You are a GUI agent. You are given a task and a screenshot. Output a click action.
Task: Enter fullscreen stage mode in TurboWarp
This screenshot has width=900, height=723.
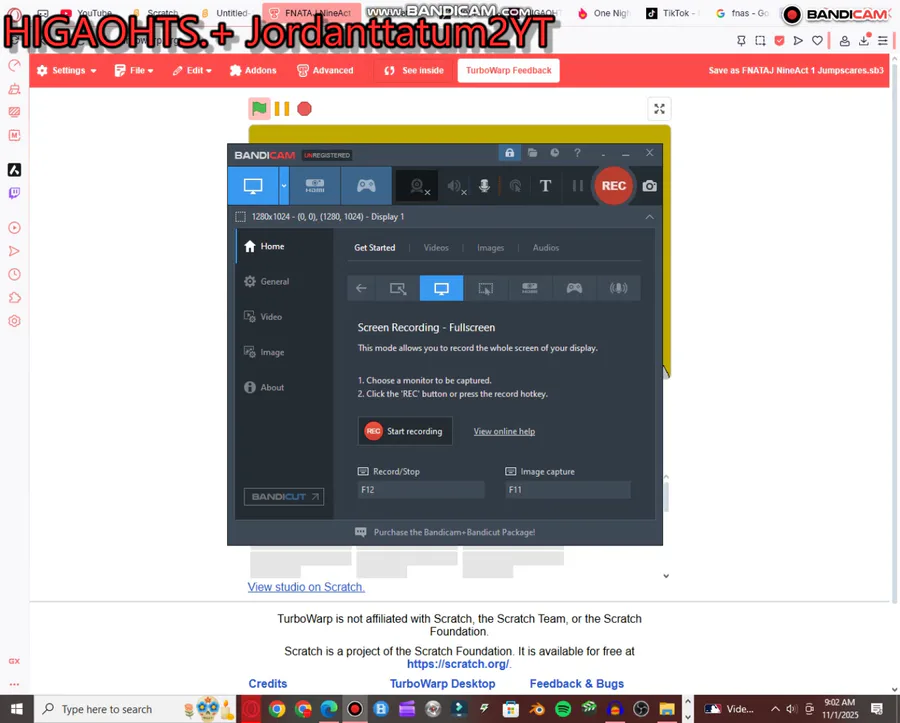click(660, 109)
